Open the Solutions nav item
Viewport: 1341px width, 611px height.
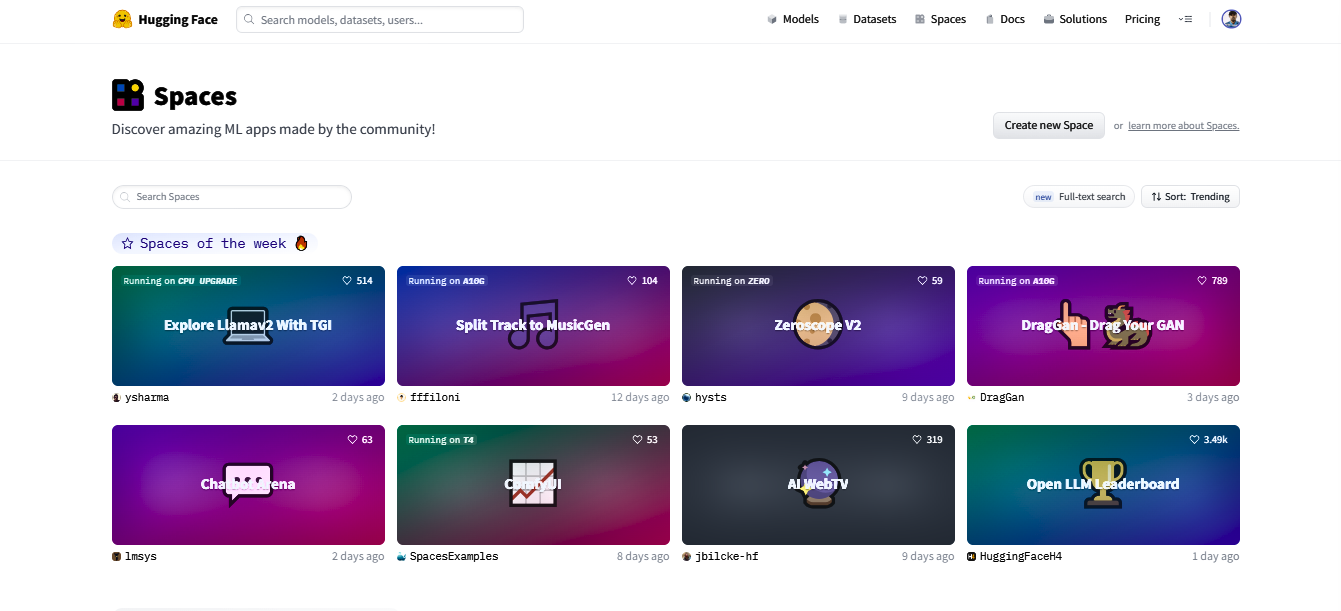point(1075,19)
